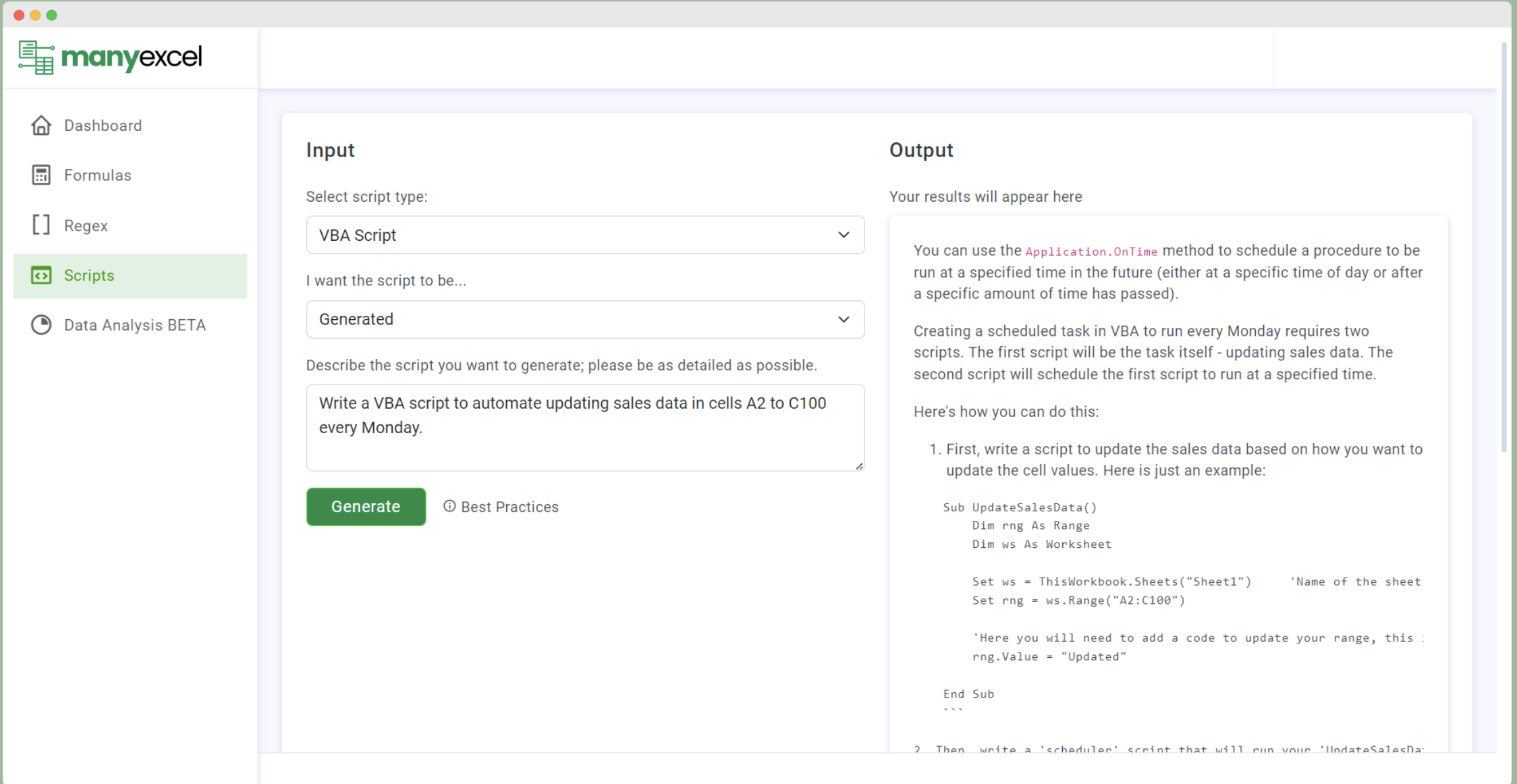This screenshot has width=1517, height=784.
Task: Select the Scripts sidebar item
Action: coord(130,276)
